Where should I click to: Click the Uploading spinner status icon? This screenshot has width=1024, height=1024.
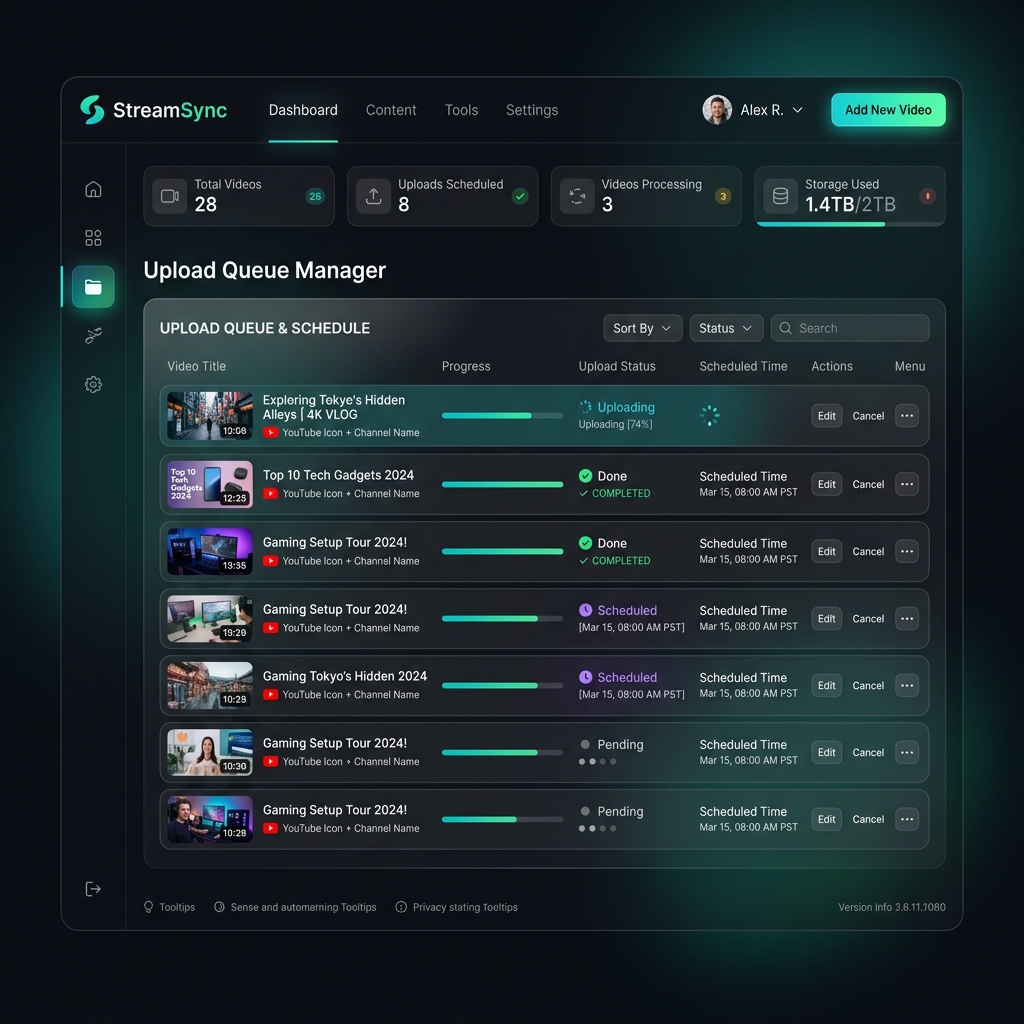pyautogui.click(x=586, y=407)
